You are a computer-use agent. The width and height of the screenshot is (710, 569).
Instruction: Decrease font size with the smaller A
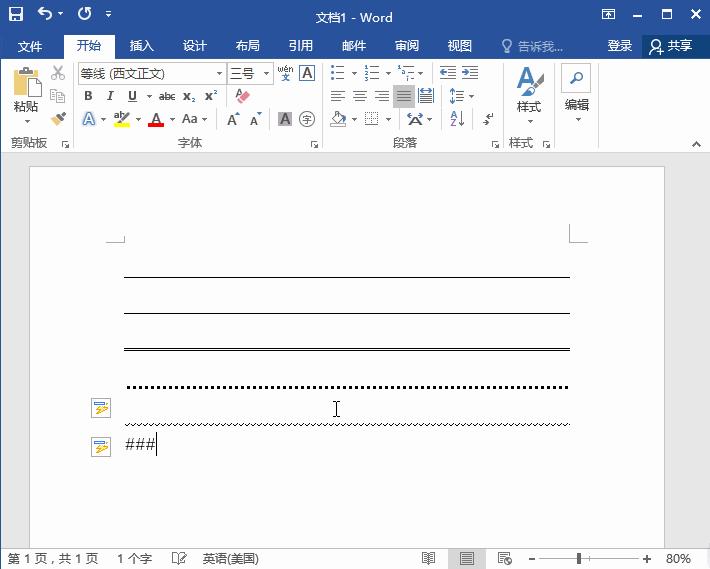255,120
